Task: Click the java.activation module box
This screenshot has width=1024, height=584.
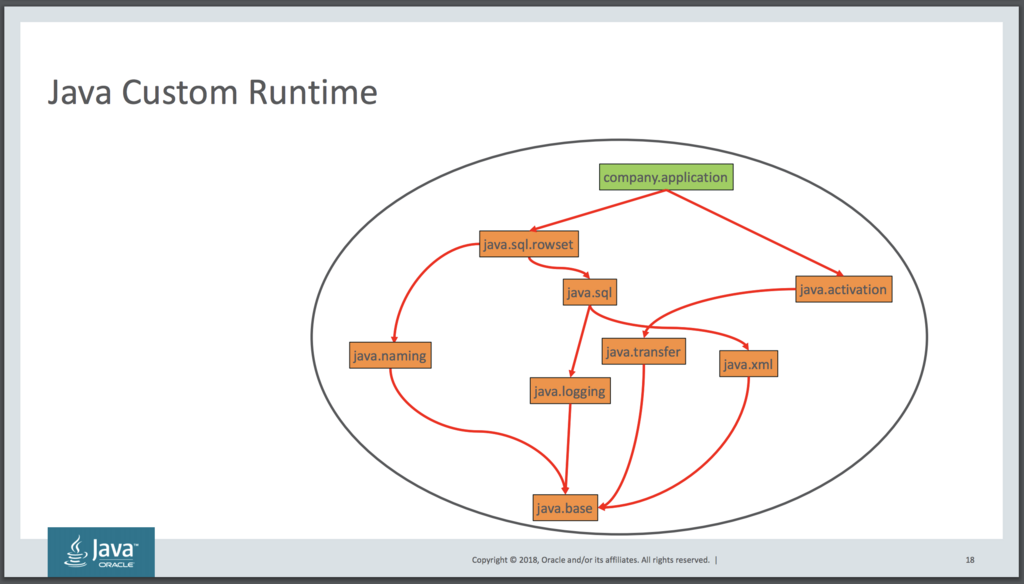Action: [x=843, y=289]
